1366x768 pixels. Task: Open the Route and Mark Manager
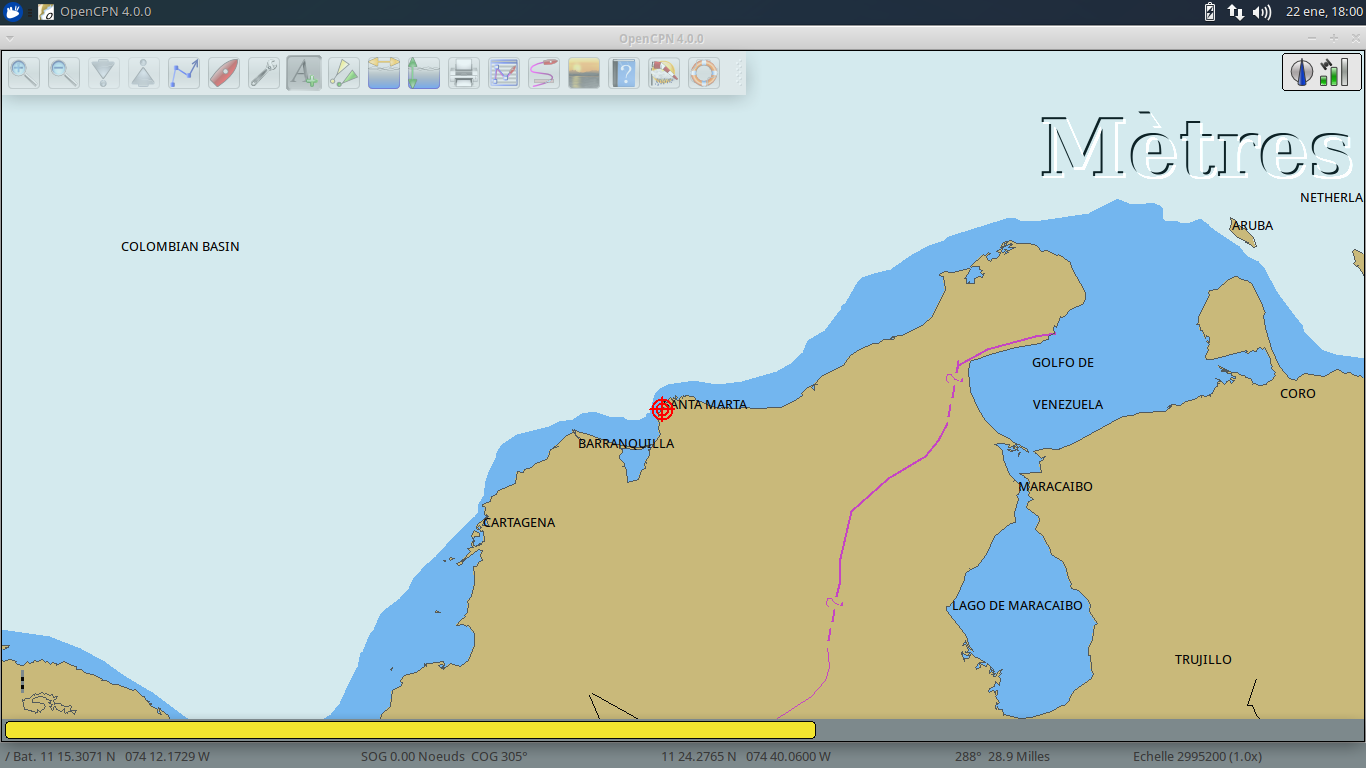(504, 73)
